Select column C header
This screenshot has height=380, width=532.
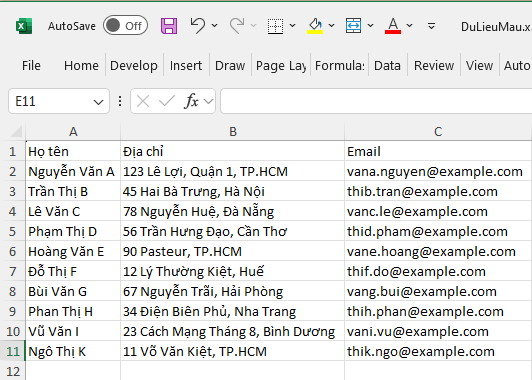click(438, 132)
